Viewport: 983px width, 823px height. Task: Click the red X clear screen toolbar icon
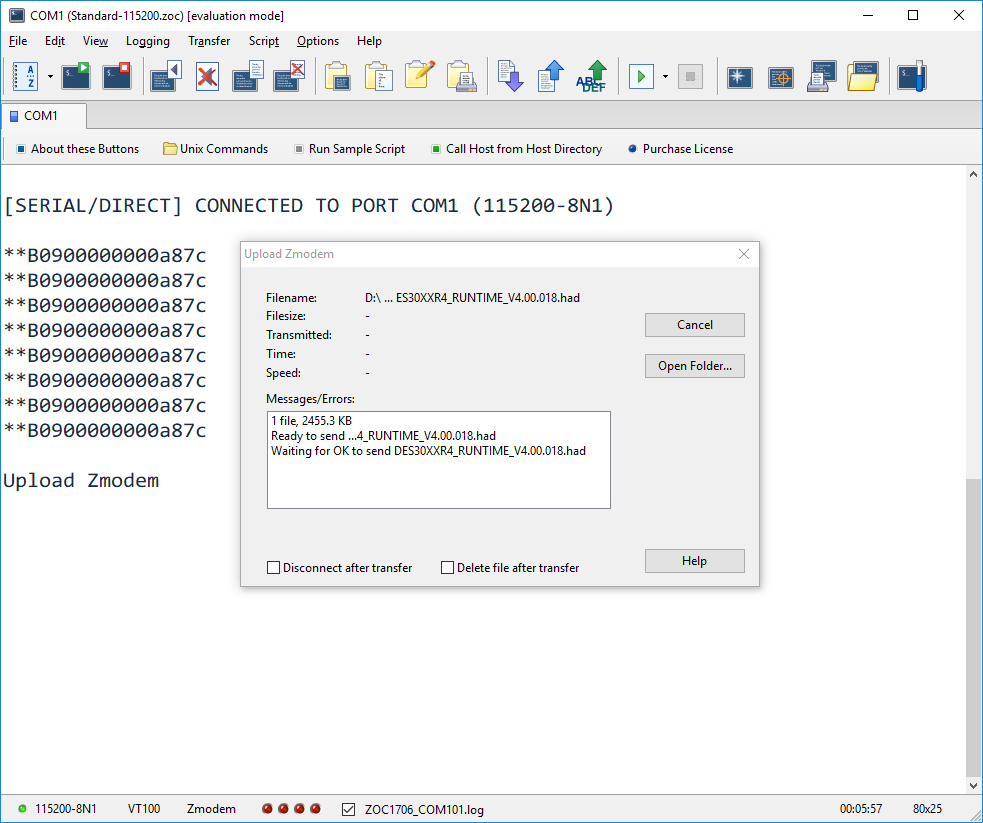(207, 77)
